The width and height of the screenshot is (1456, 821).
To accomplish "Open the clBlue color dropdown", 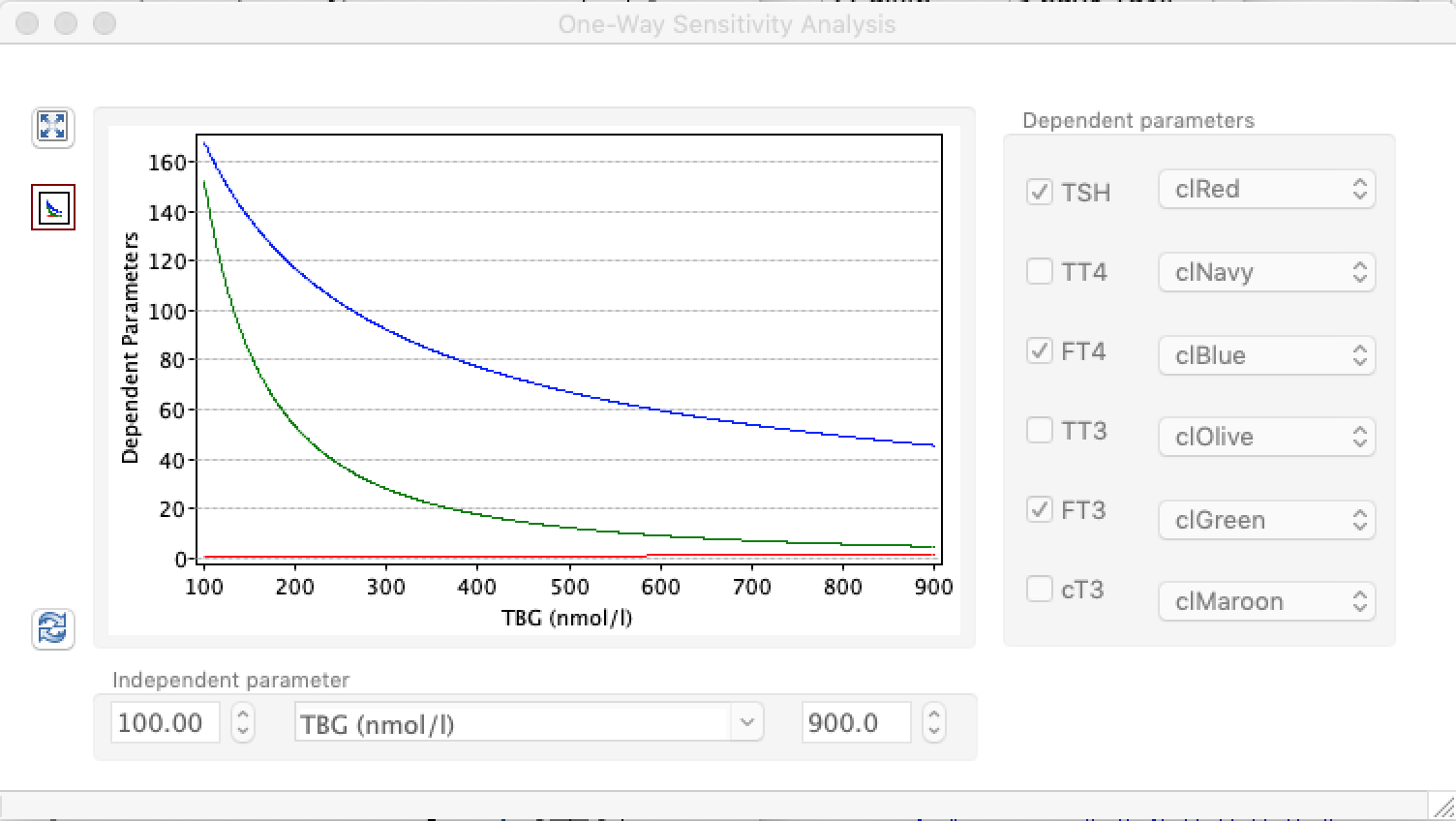I will (x=1266, y=355).
